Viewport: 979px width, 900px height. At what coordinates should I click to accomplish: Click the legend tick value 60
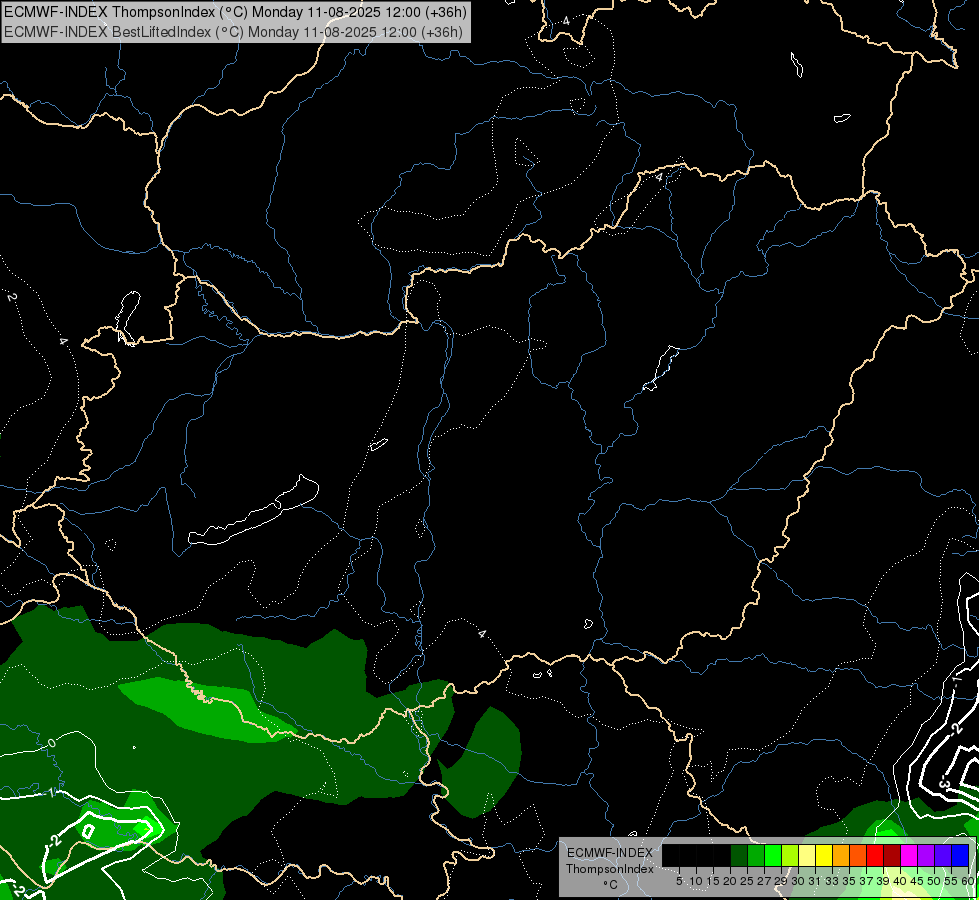[968, 881]
